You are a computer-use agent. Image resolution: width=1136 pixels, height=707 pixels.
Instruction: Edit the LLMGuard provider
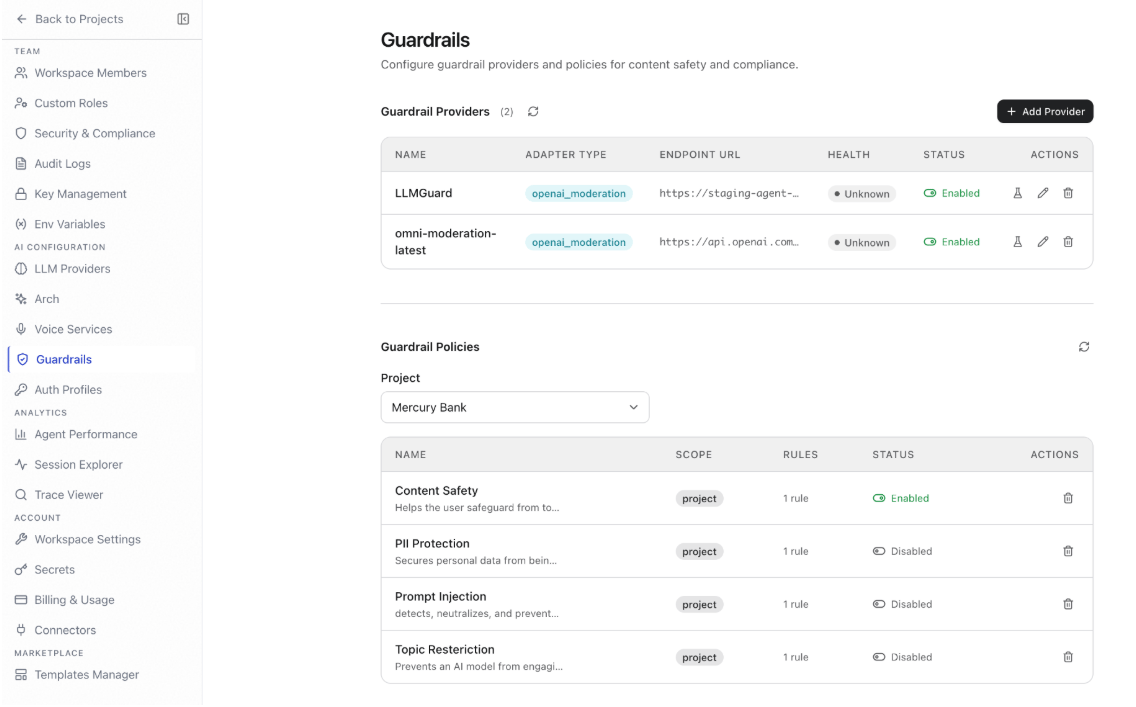tap(1043, 193)
